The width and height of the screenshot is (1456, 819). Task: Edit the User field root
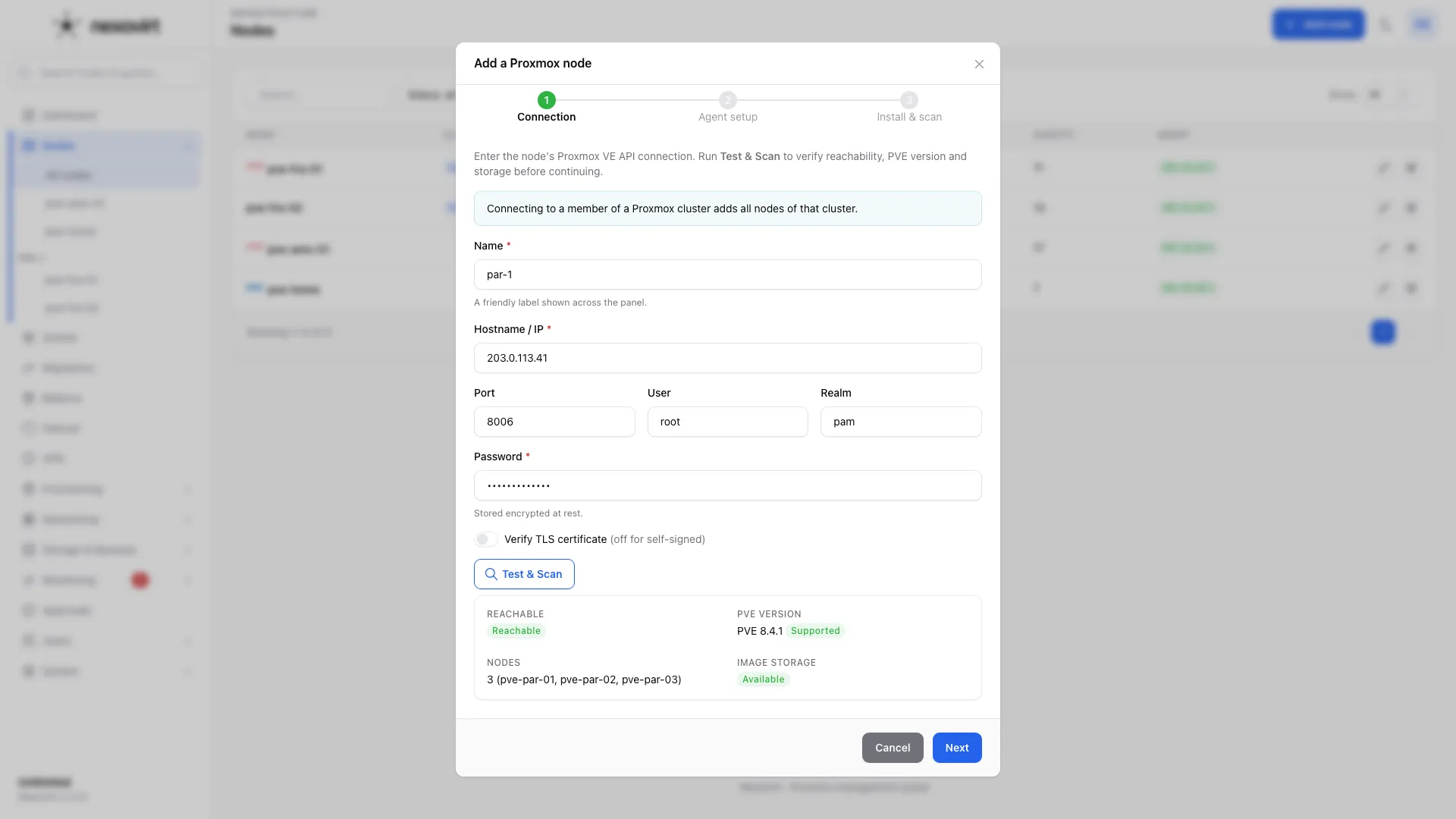[x=728, y=422]
